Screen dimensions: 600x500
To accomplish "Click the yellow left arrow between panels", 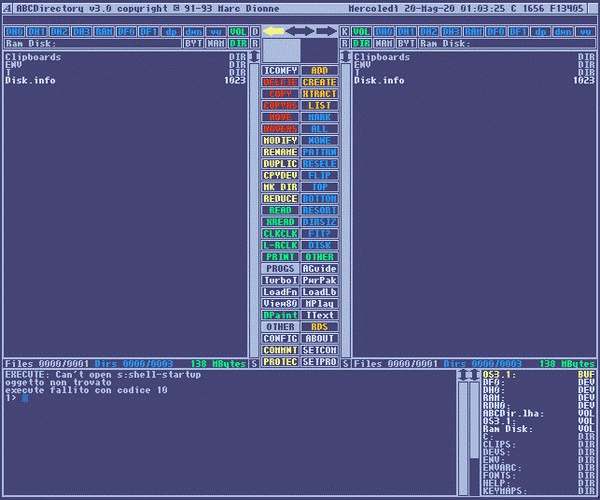I will tap(273, 31).
